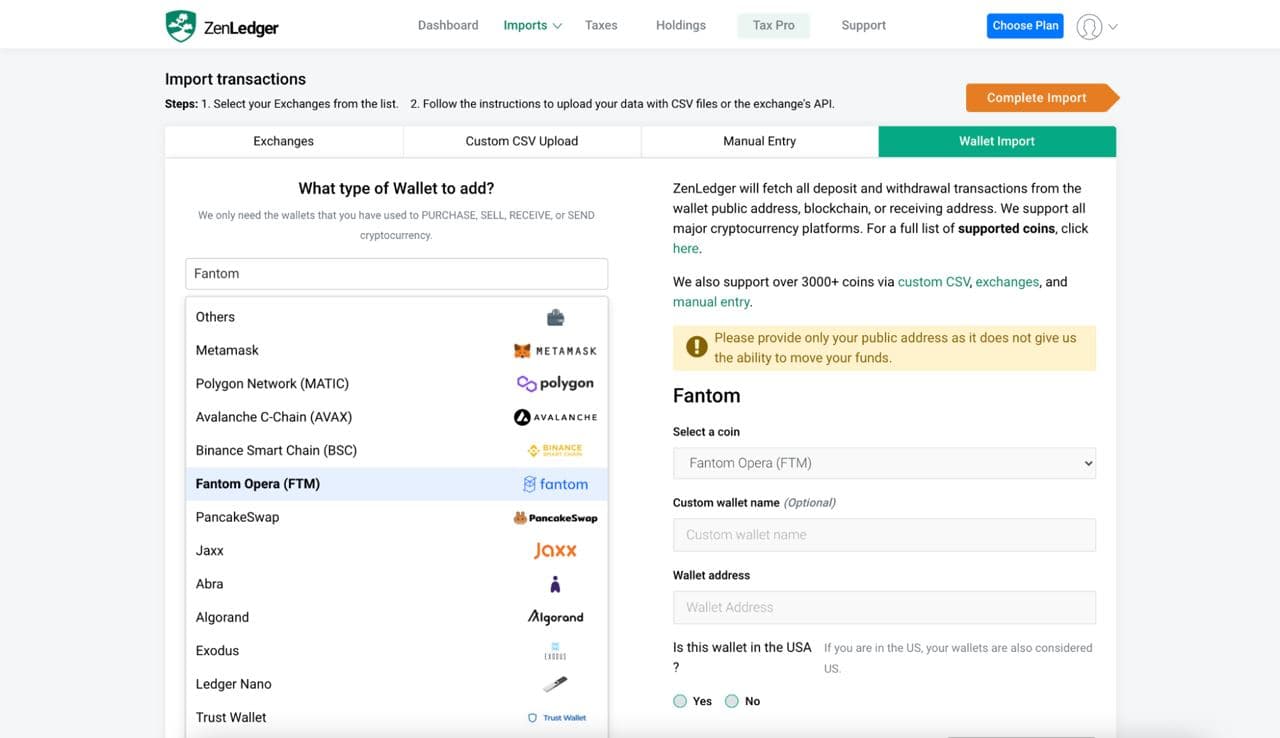Image resolution: width=1280 pixels, height=738 pixels.
Task: Choose Algorand in the wallet list
Action: [x=397, y=617]
